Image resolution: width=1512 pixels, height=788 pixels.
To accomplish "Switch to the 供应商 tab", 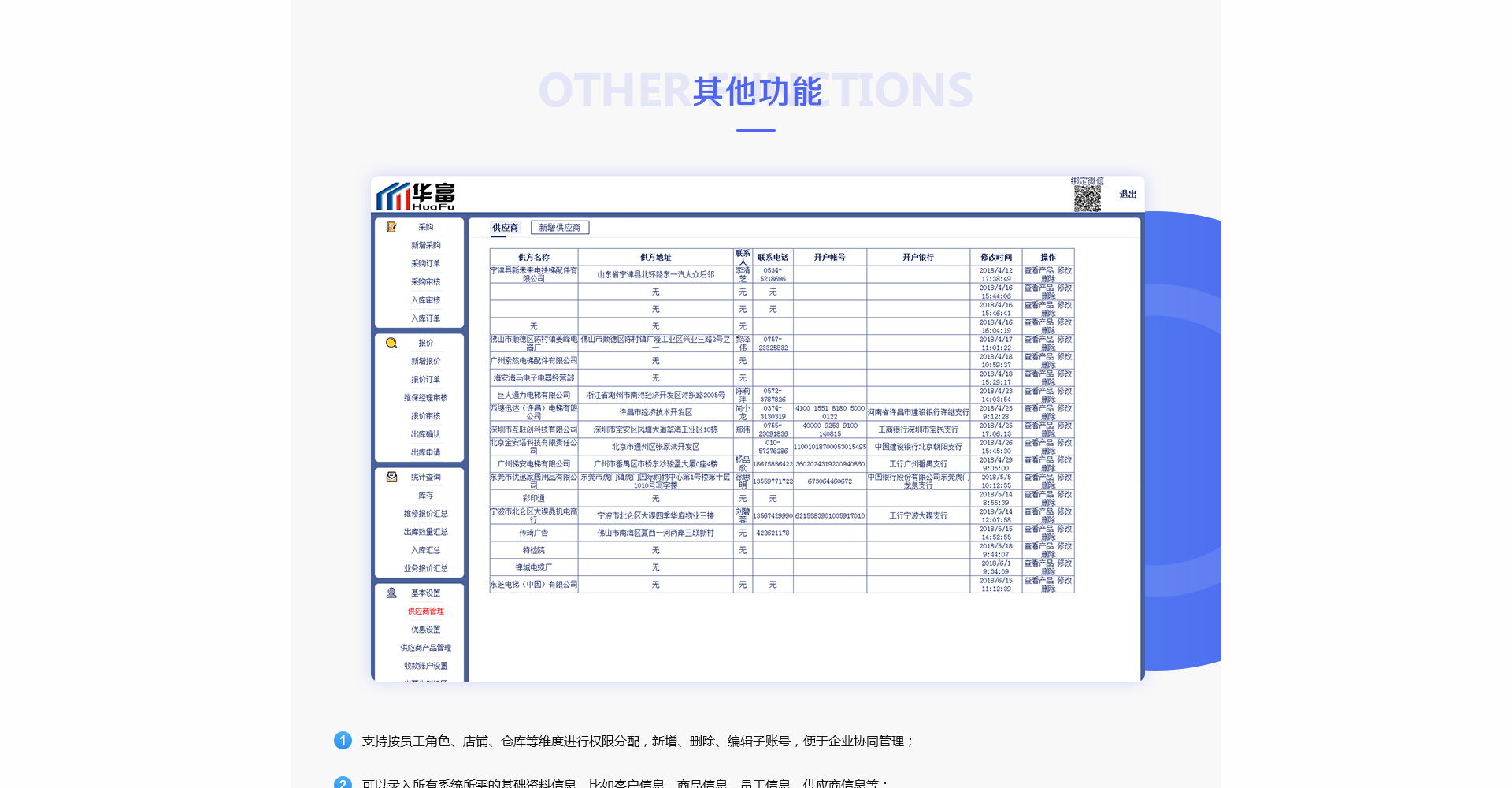I will pos(506,228).
